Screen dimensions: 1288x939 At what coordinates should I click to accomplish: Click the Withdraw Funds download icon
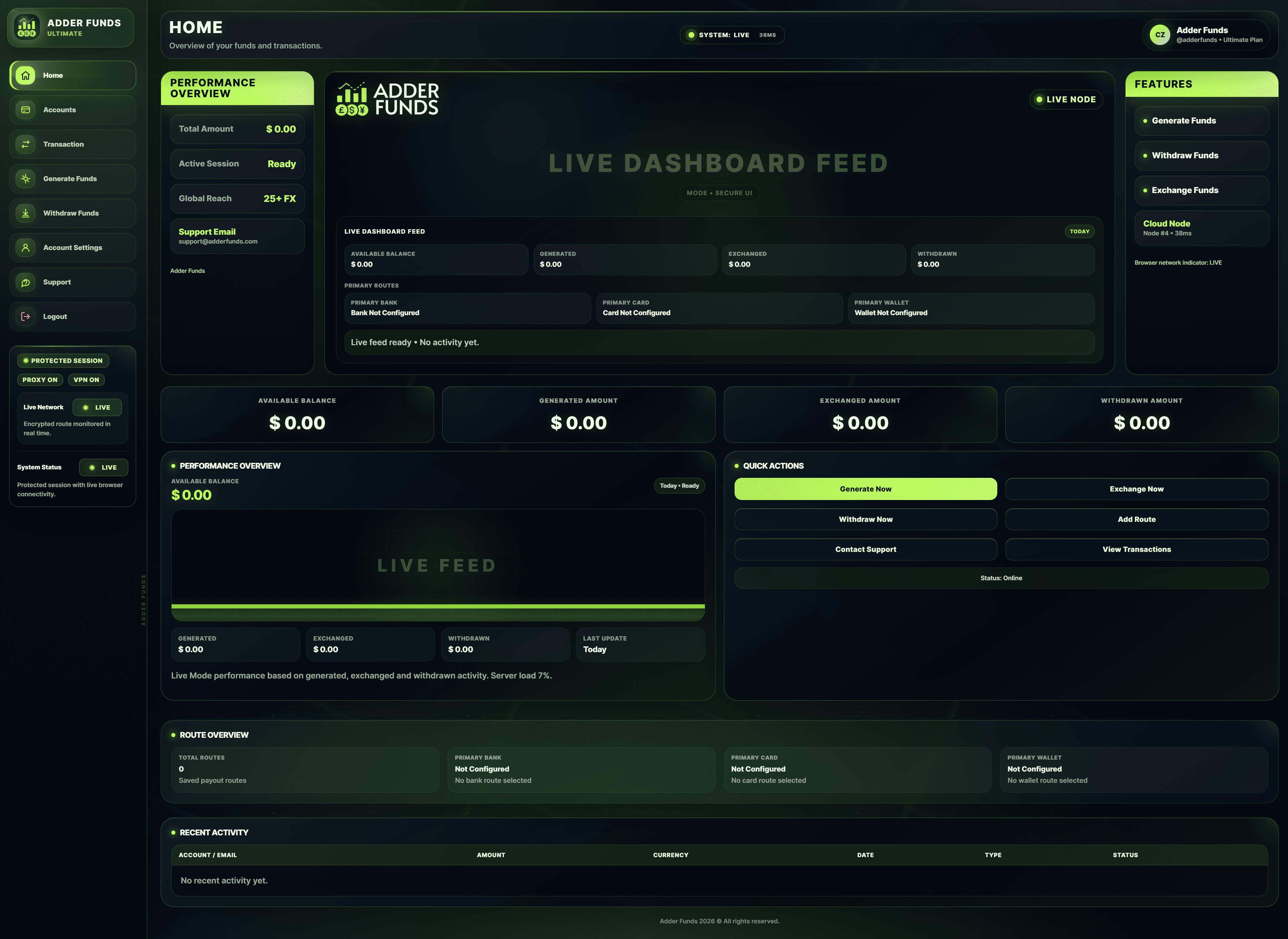click(26, 213)
